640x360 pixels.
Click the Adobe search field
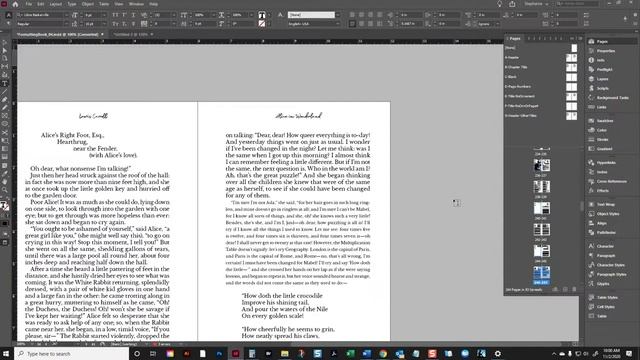click(577, 4)
